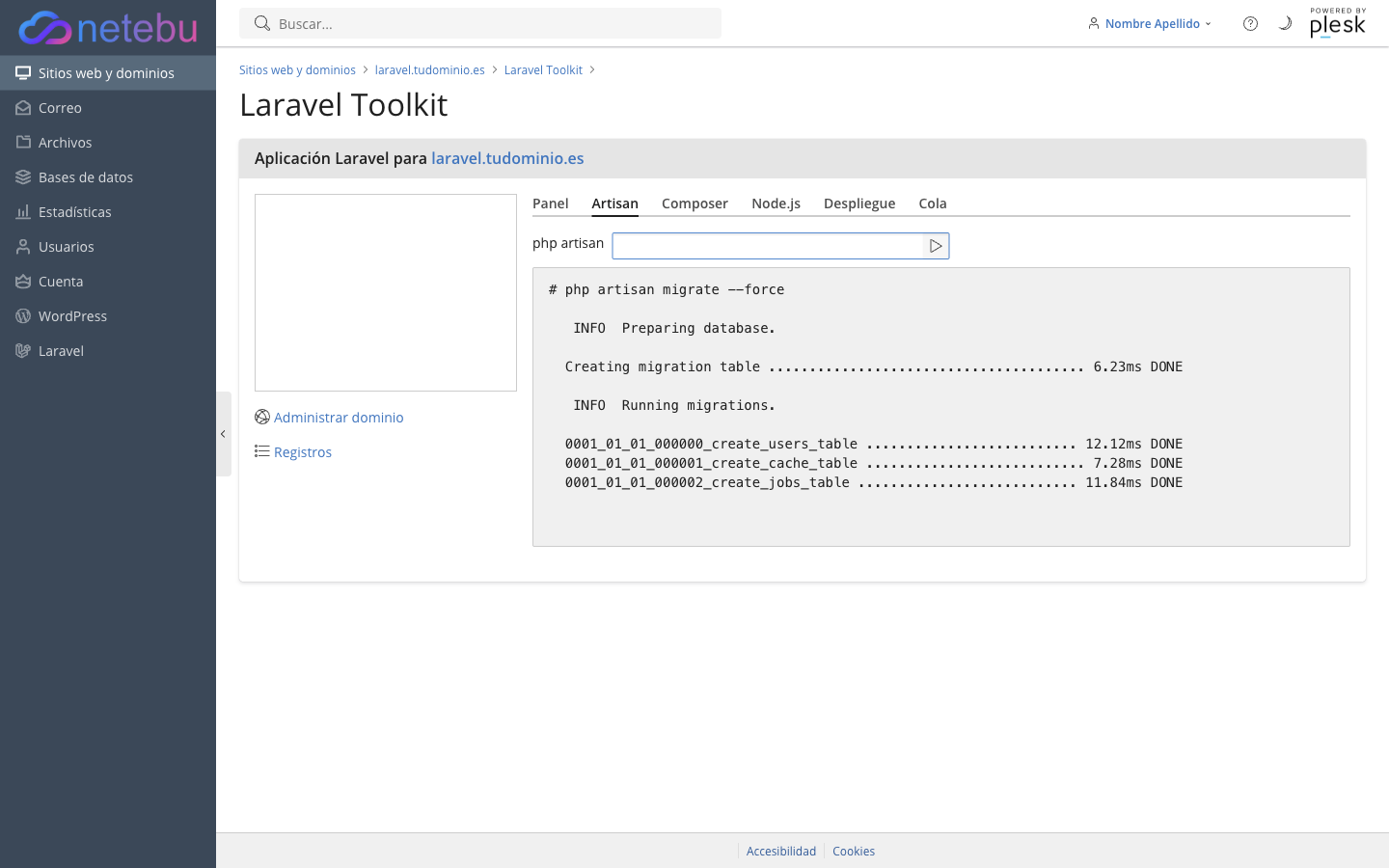Viewport: 1389px width, 868px height.
Task: Click Sitios web y dominios monitor icon
Action: tap(23, 73)
